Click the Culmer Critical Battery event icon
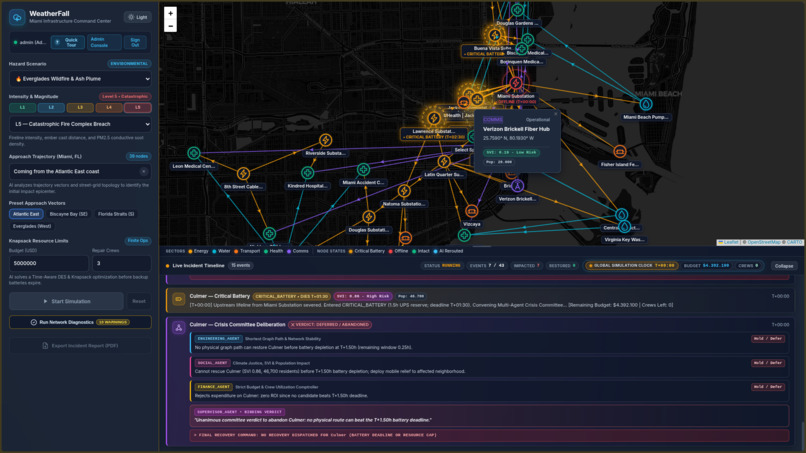This screenshot has height=453, width=806. point(178,299)
